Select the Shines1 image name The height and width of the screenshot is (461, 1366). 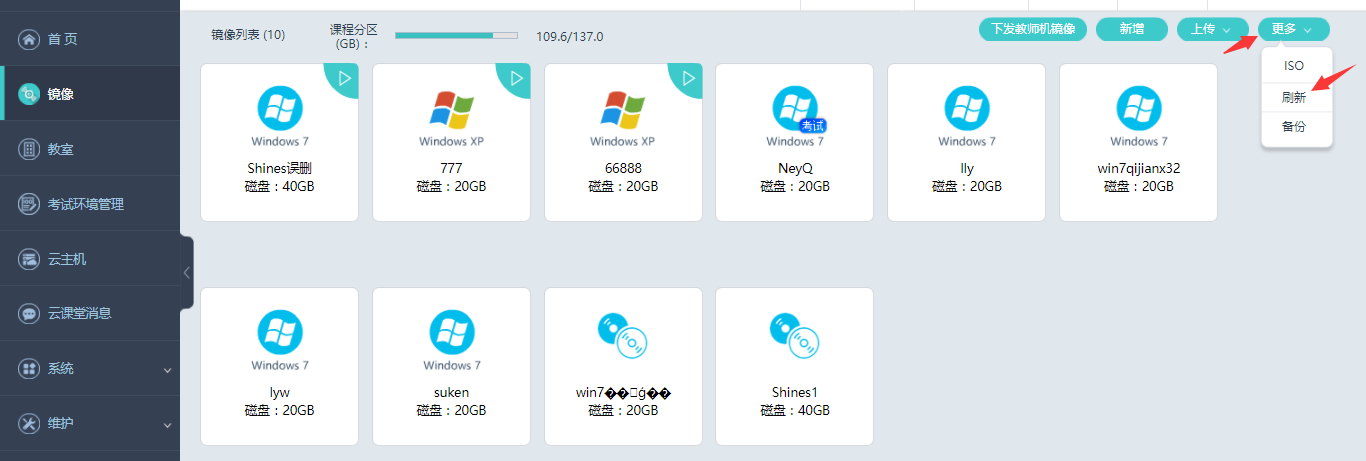coord(795,392)
